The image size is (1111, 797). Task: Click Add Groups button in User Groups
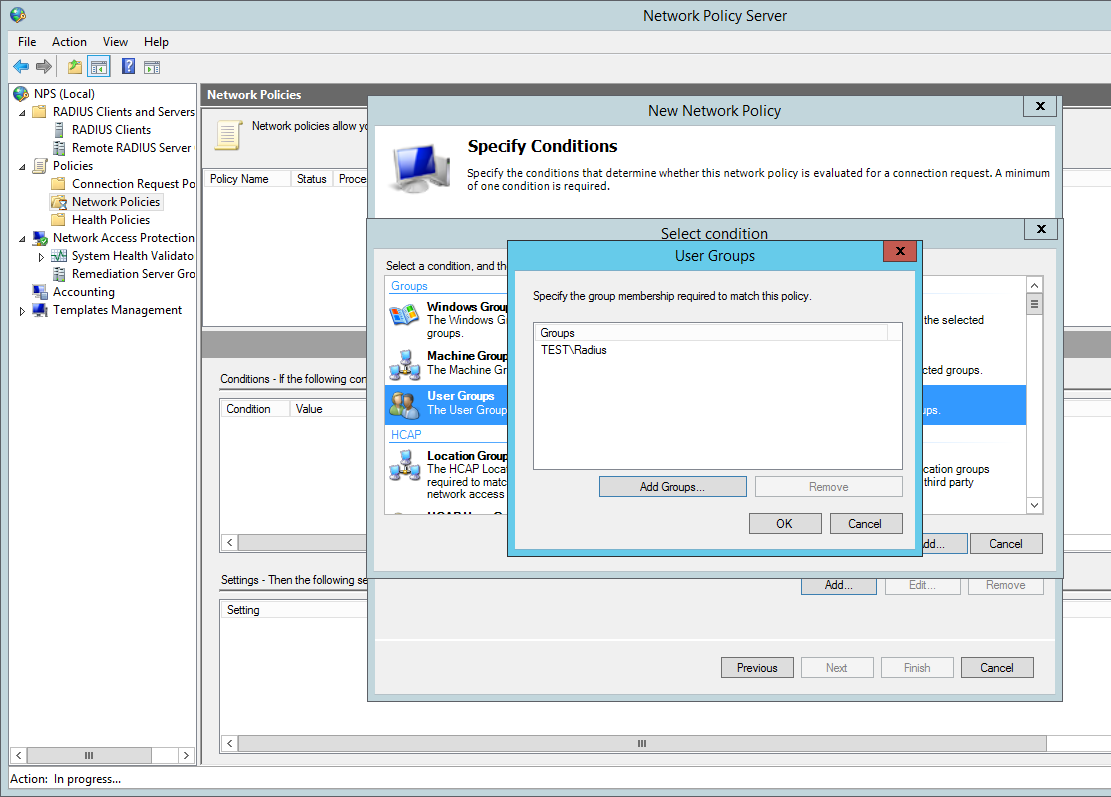pos(672,487)
